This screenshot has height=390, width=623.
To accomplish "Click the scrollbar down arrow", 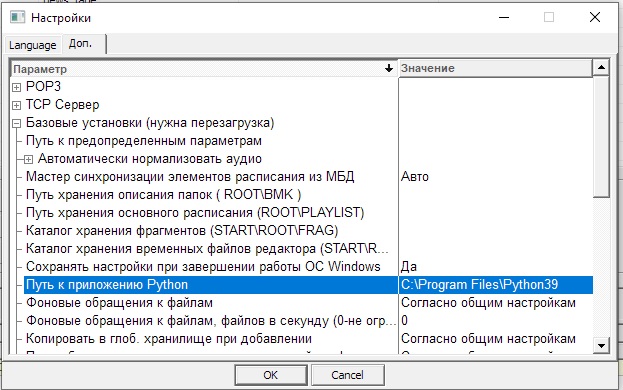I will [601, 346].
